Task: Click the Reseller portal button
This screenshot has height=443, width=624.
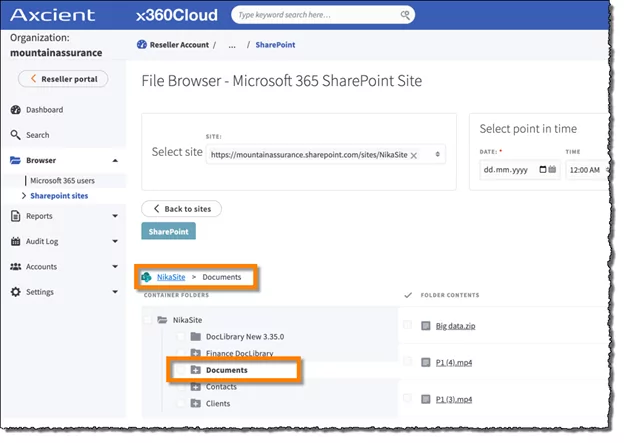Action: [63, 79]
